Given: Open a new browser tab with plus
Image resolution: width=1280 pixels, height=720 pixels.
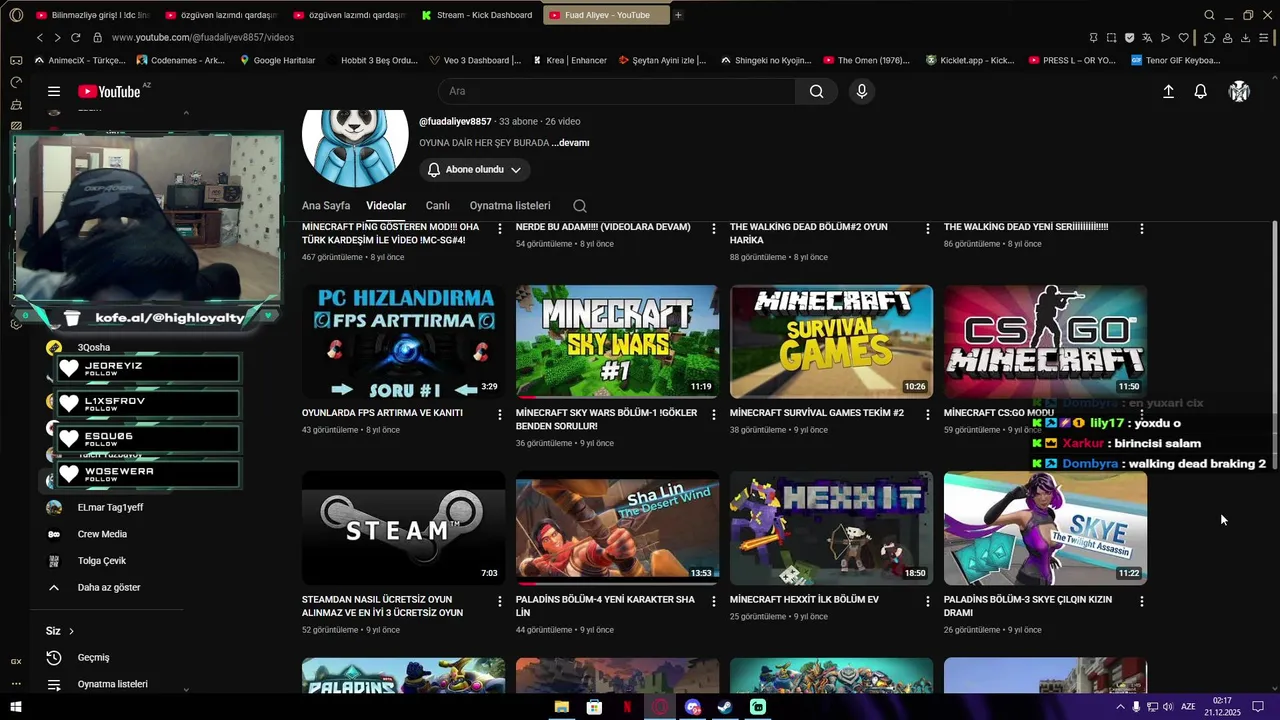Looking at the screenshot, I should (678, 15).
